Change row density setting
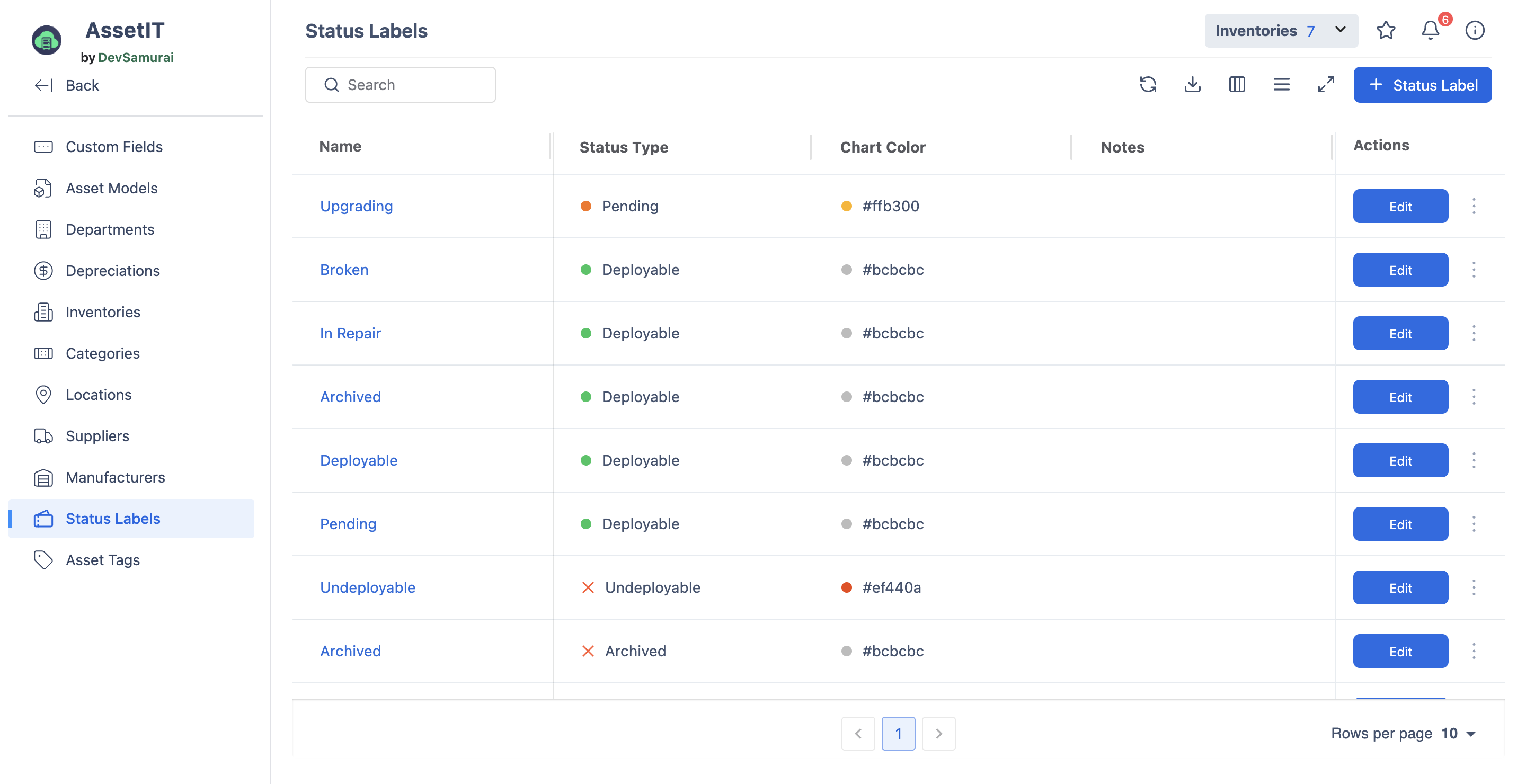The image size is (1526, 784). [1281, 85]
